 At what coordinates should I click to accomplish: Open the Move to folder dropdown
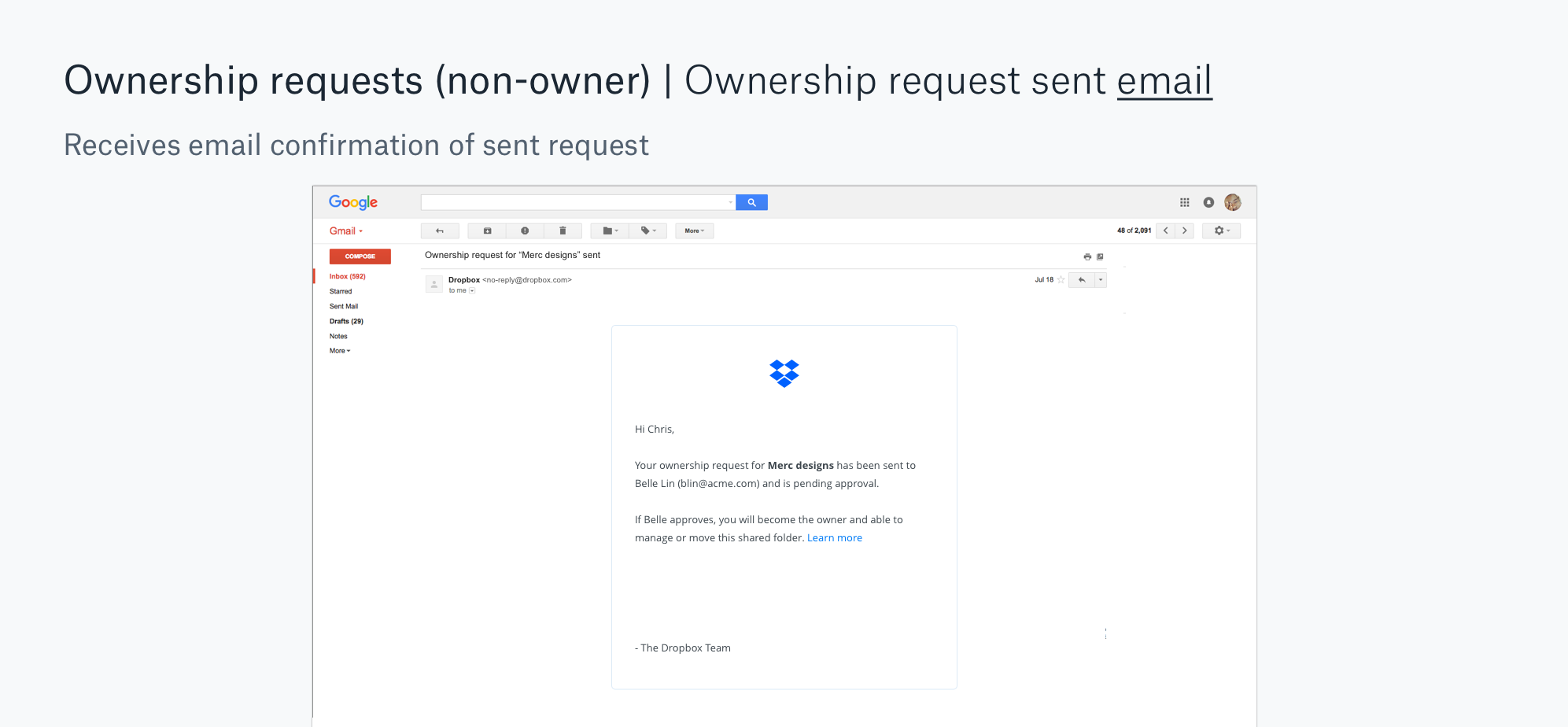click(x=608, y=231)
